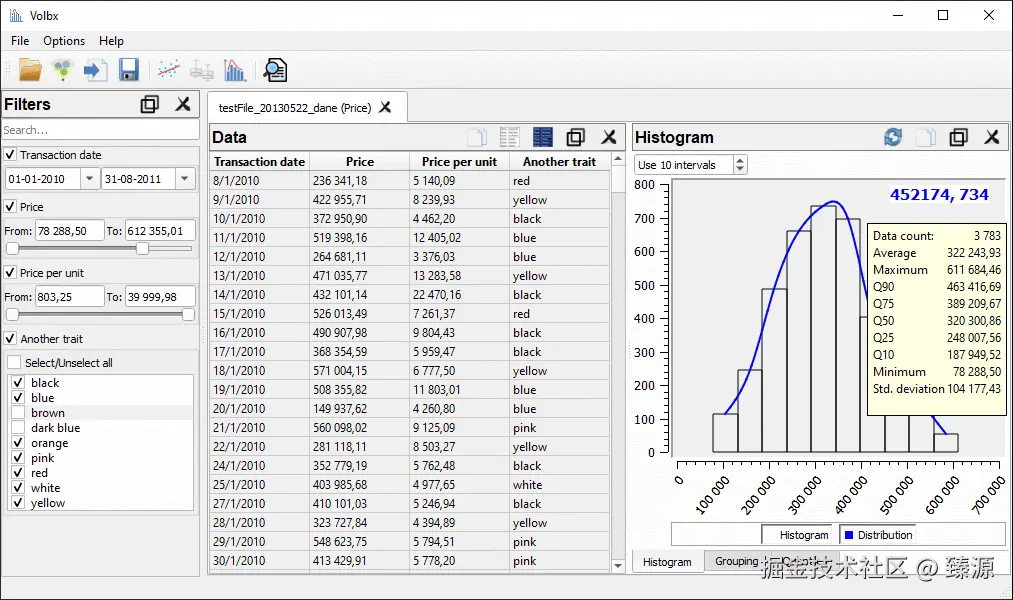
Task: Check Select/Unselect all checkbox
Action: [x=14, y=362]
